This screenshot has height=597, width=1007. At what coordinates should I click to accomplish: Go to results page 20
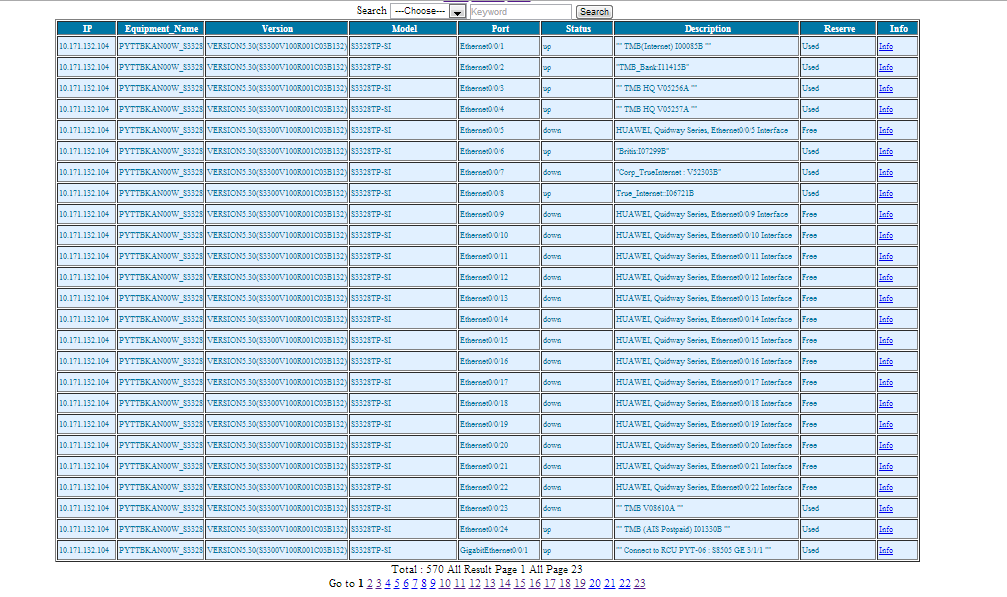[595, 584]
